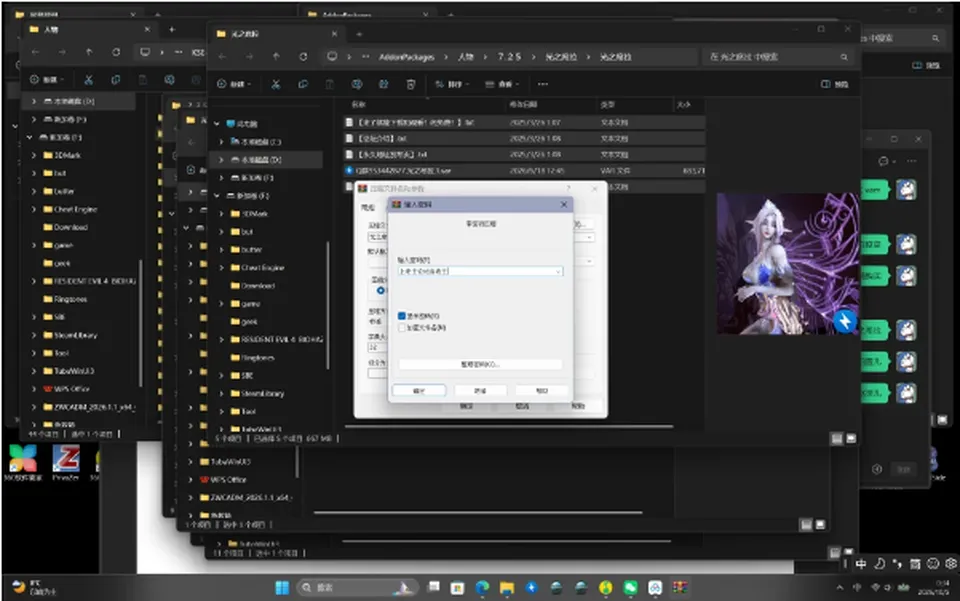
Task: Click the up-one-level arrow in front Explorer
Action: point(276,57)
